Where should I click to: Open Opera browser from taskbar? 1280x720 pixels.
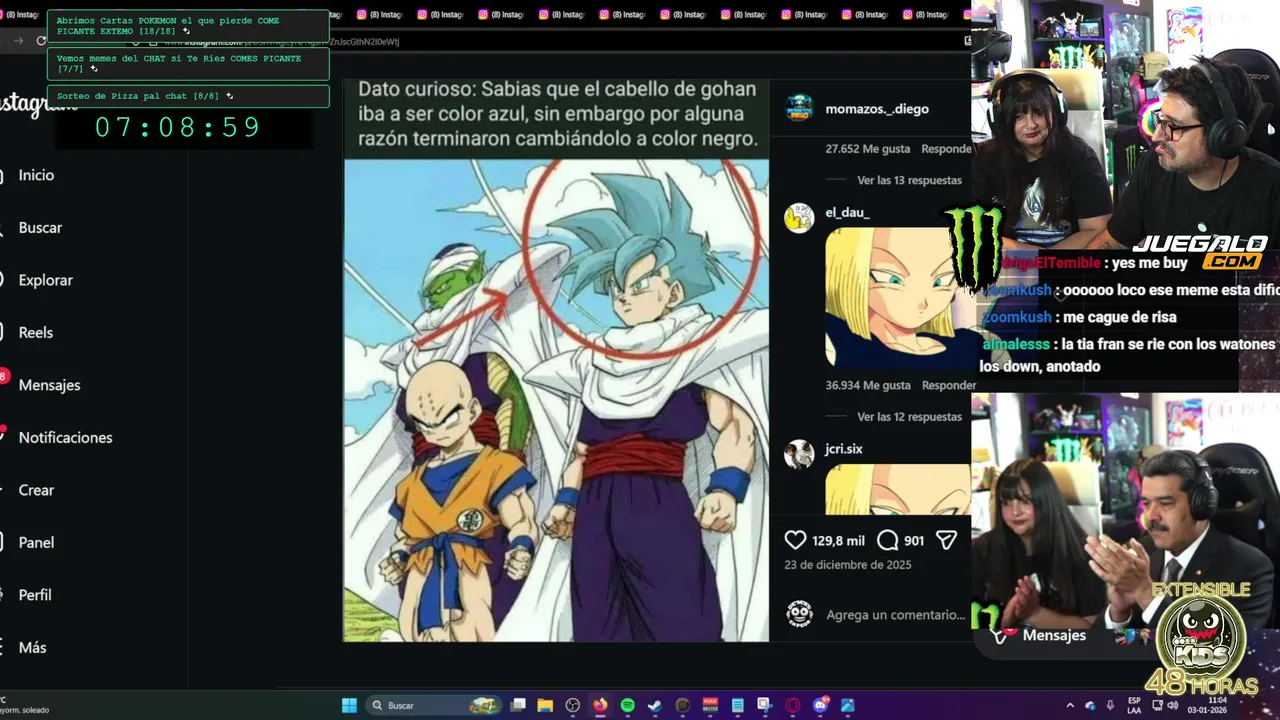tap(792, 705)
